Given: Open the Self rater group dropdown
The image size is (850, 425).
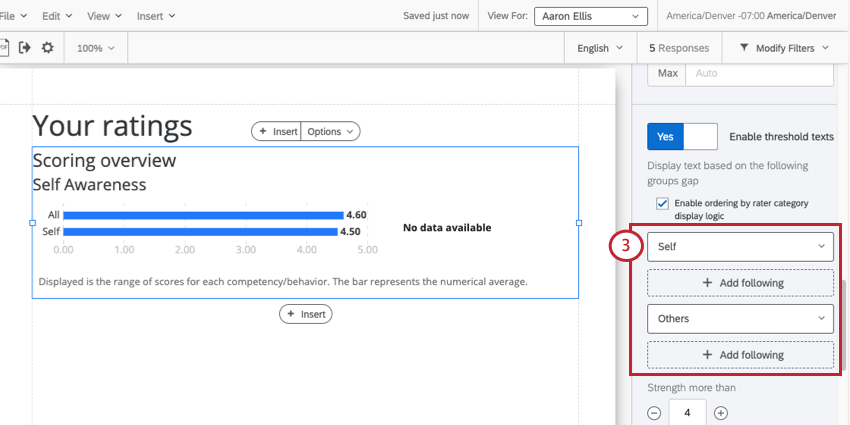Looking at the screenshot, I should pyautogui.click(x=740, y=247).
